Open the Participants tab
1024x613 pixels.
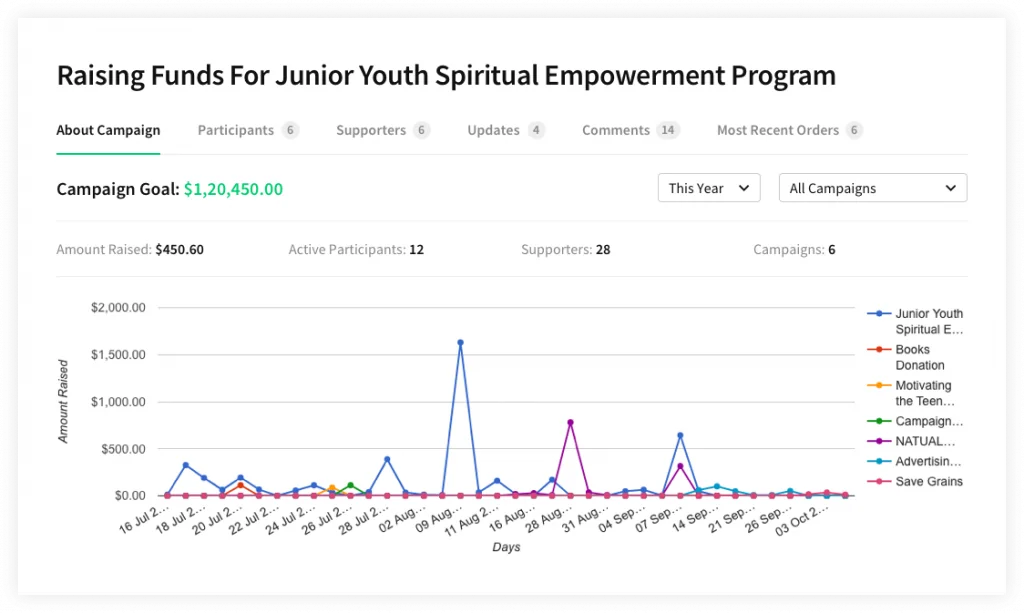[236, 130]
